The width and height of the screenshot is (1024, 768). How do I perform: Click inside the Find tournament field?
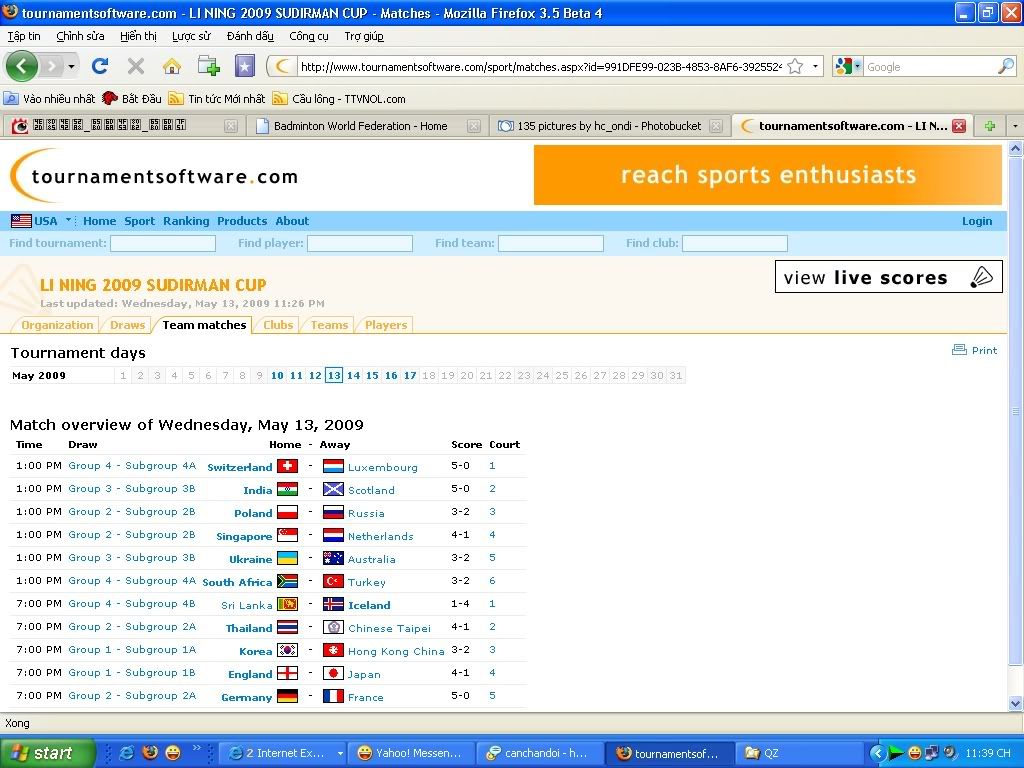click(163, 244)
